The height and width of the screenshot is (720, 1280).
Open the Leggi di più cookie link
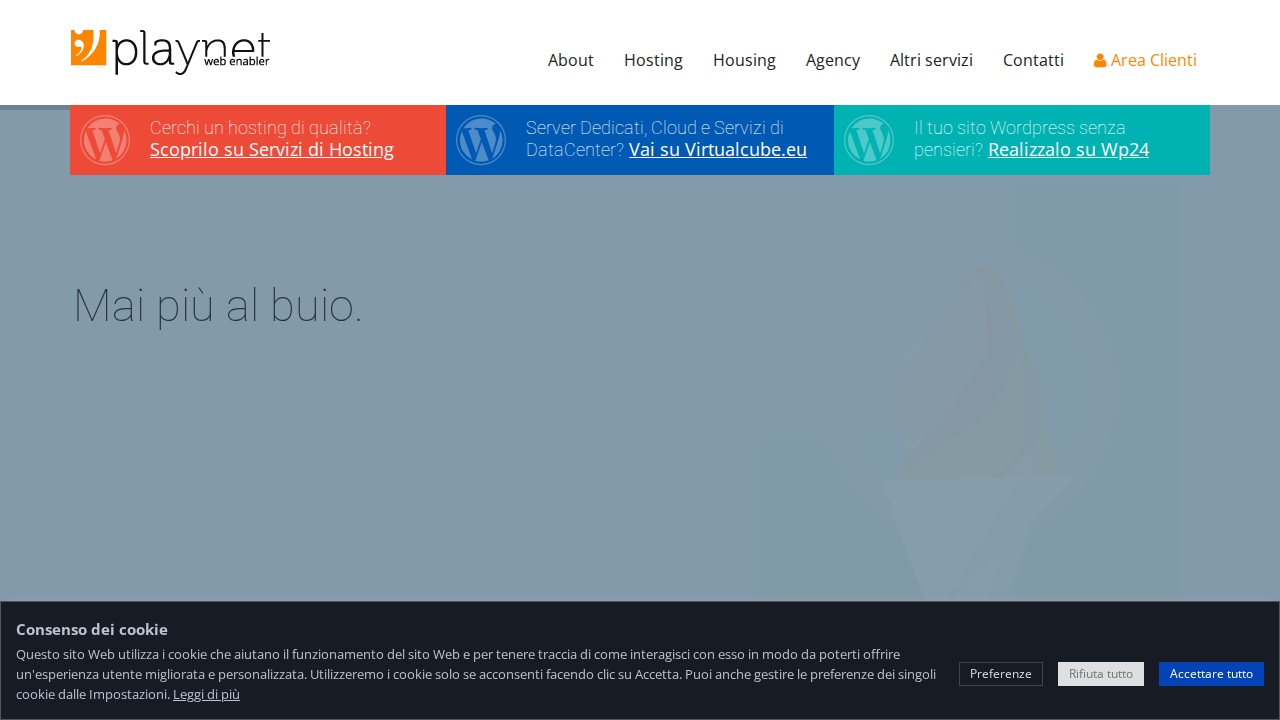(206, 694)
